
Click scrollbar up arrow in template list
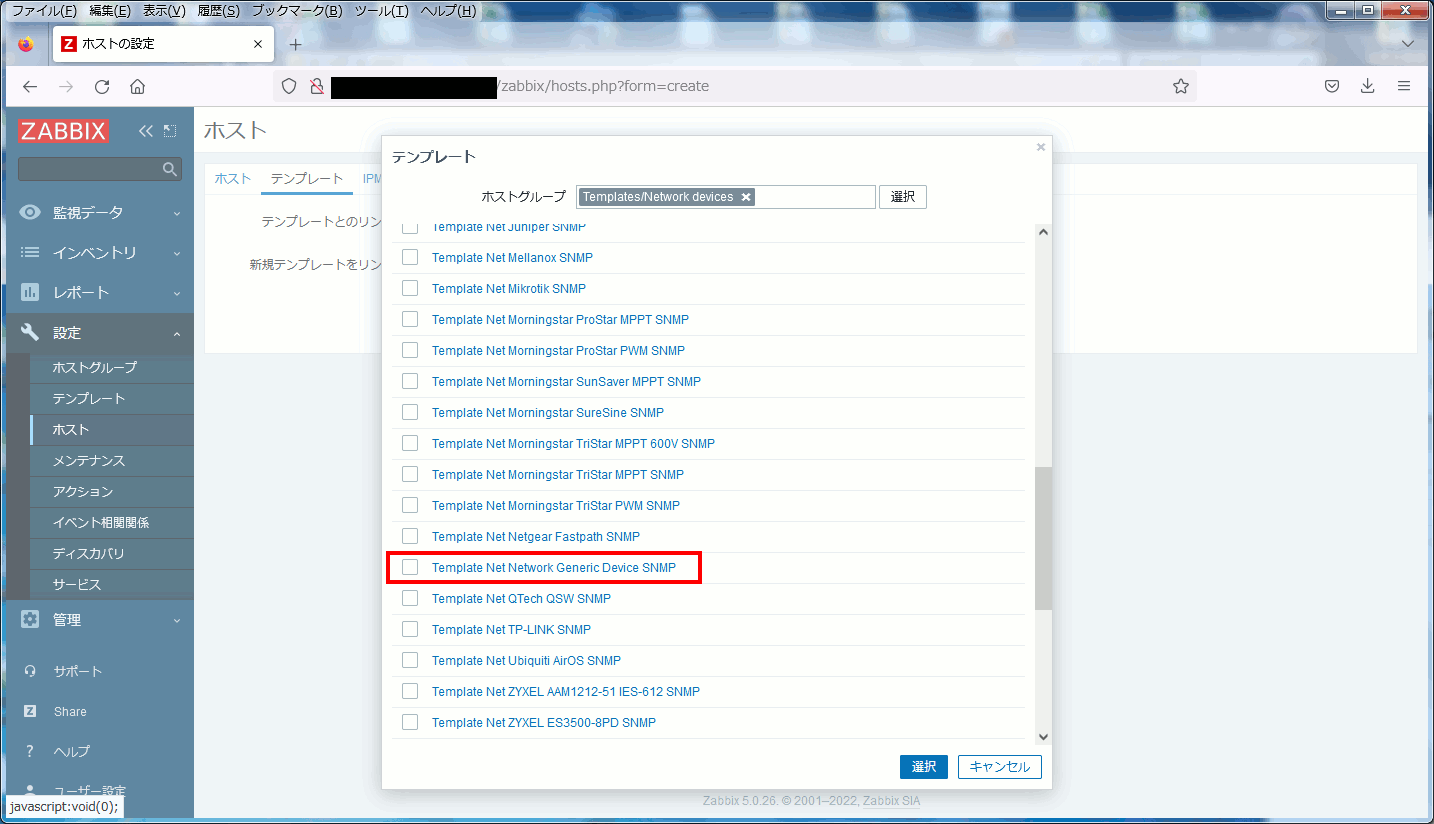(1043, 232)
